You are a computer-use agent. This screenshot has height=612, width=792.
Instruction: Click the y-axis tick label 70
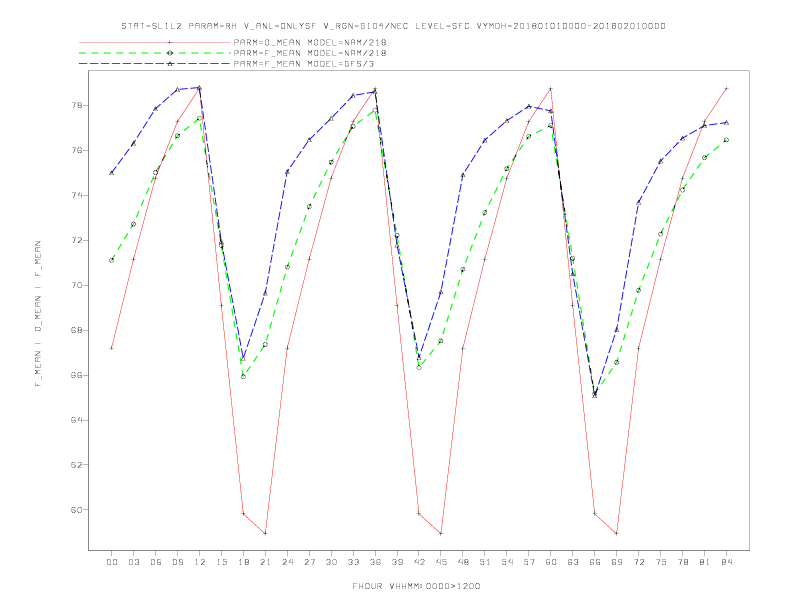[x=76, y=285]
